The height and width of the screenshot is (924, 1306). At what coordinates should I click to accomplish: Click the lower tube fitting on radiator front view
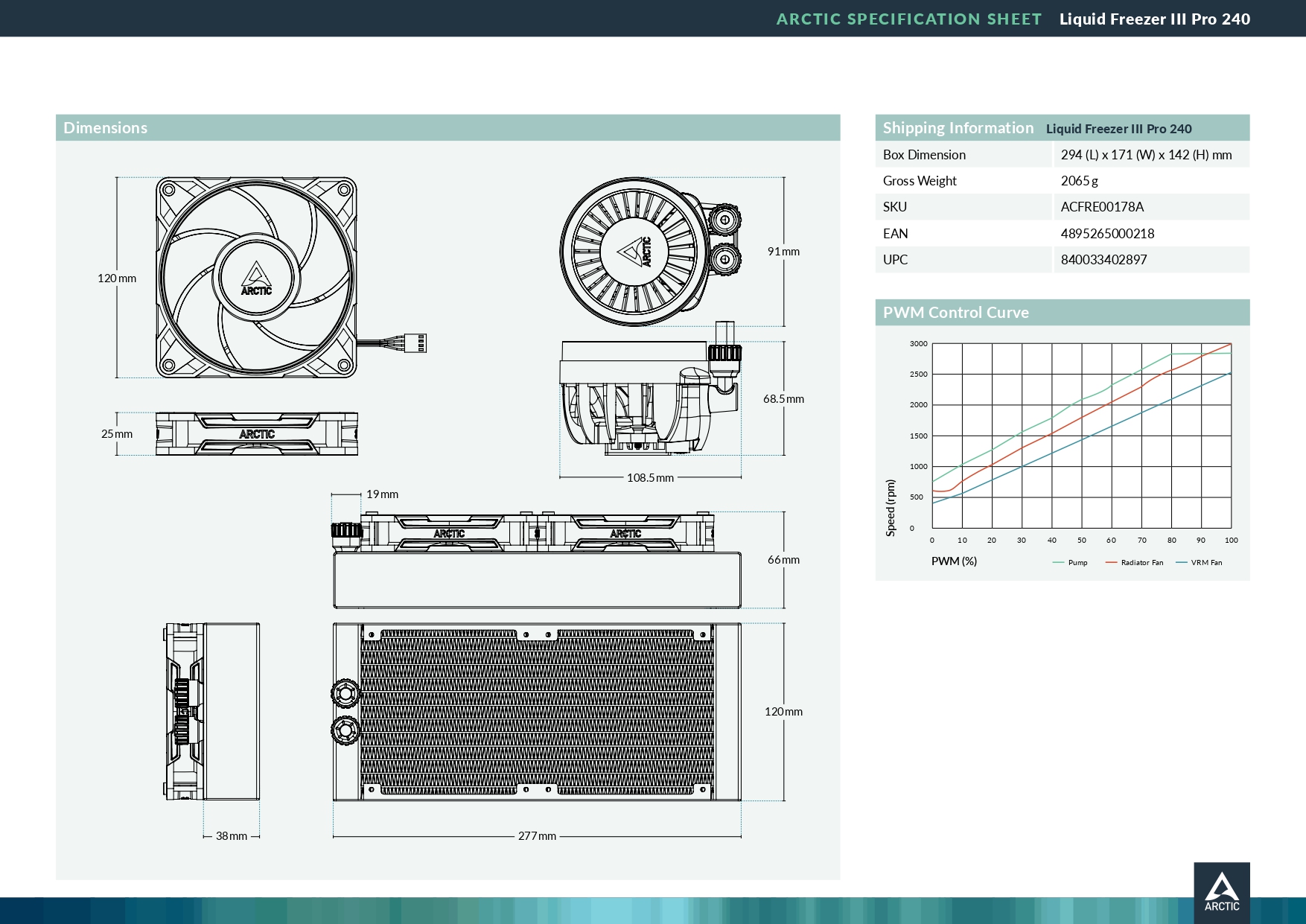[345, 730]
